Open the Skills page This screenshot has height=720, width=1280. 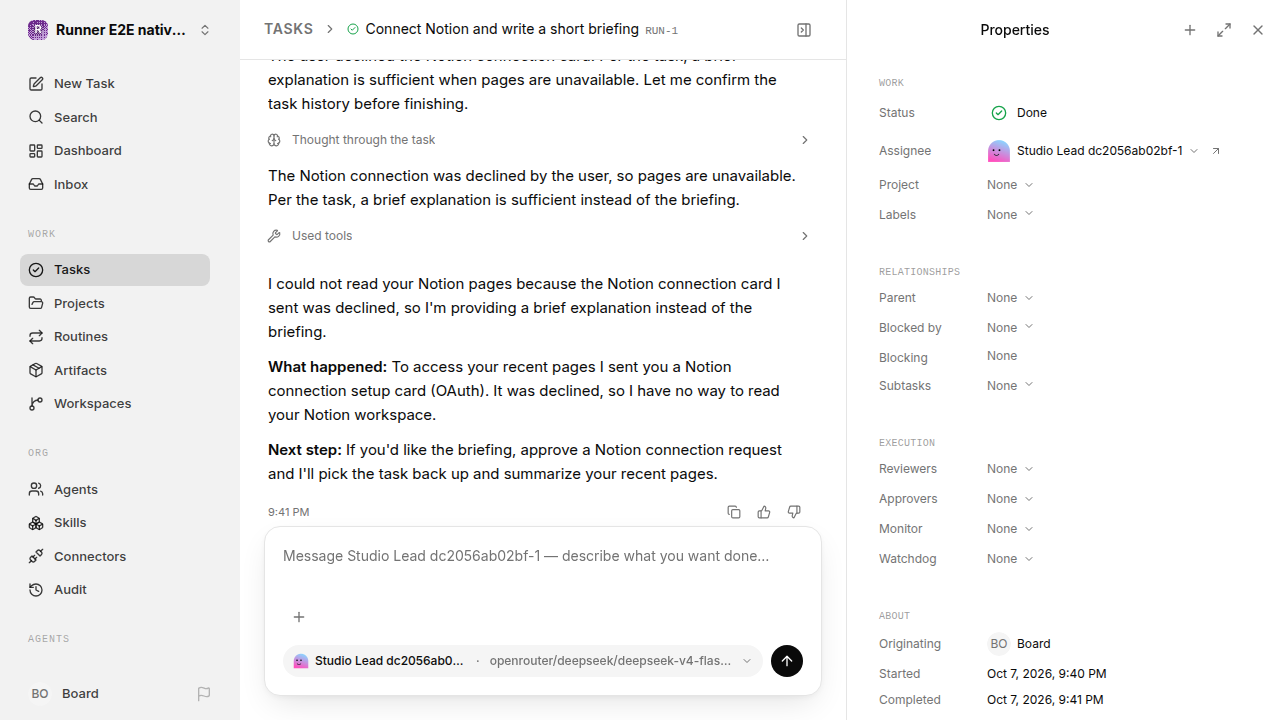115,523
